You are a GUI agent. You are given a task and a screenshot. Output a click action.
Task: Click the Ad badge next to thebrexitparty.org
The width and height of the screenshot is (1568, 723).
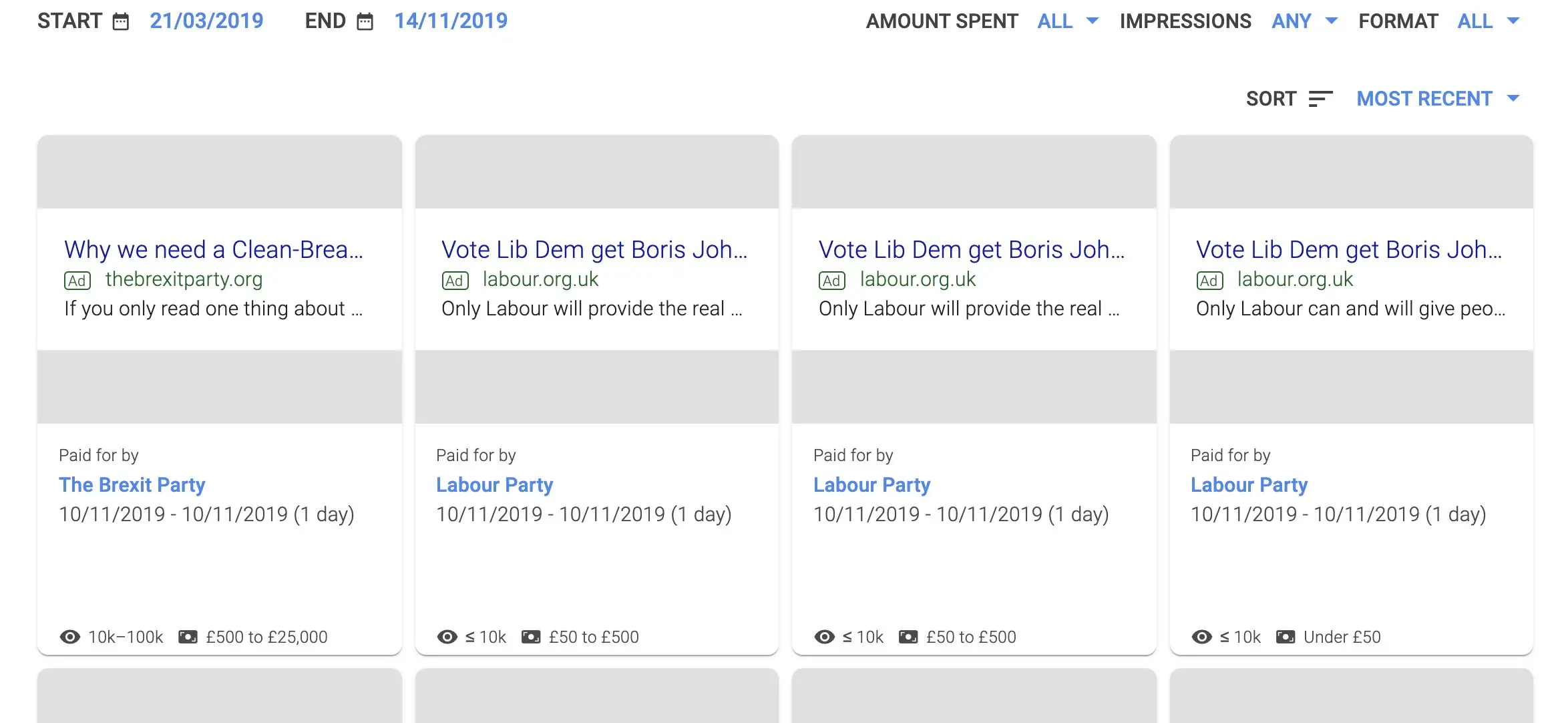(77, 280)
